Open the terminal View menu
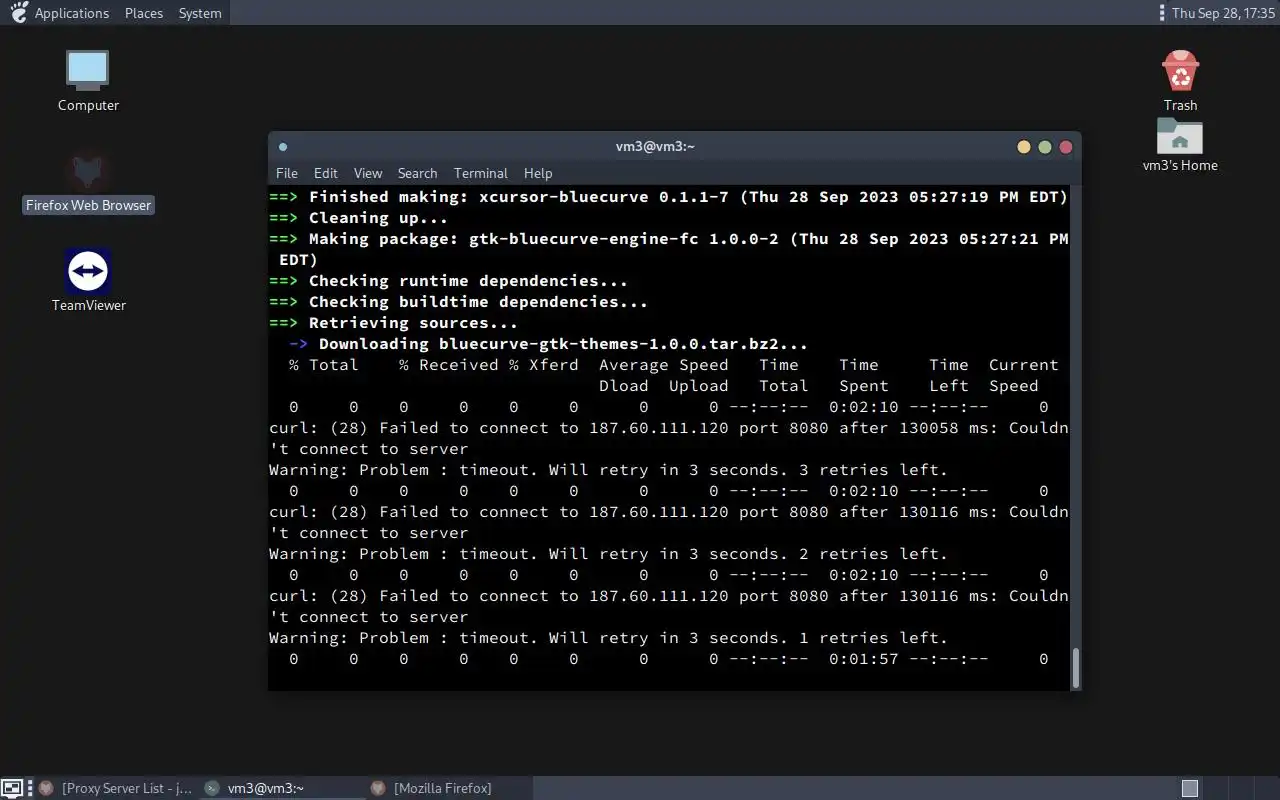This screenshot has height=800, width=1280. (368, 173)
